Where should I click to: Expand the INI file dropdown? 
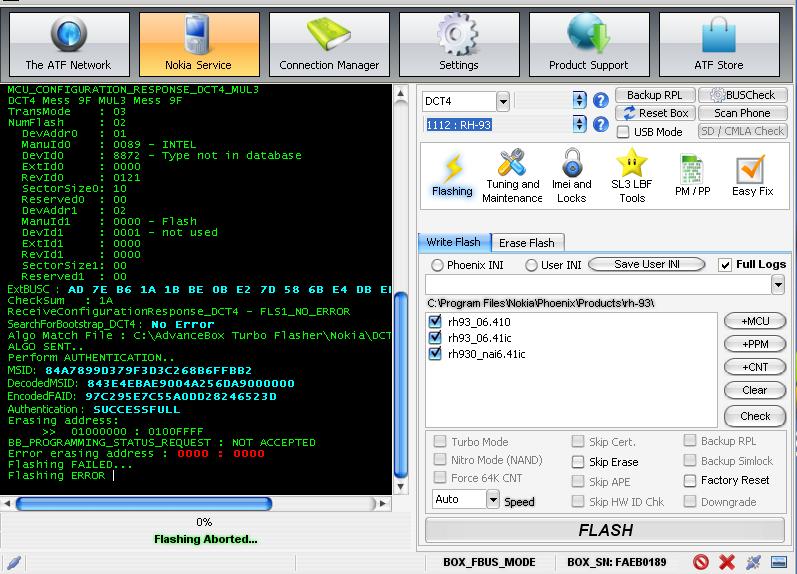[778, 285]
